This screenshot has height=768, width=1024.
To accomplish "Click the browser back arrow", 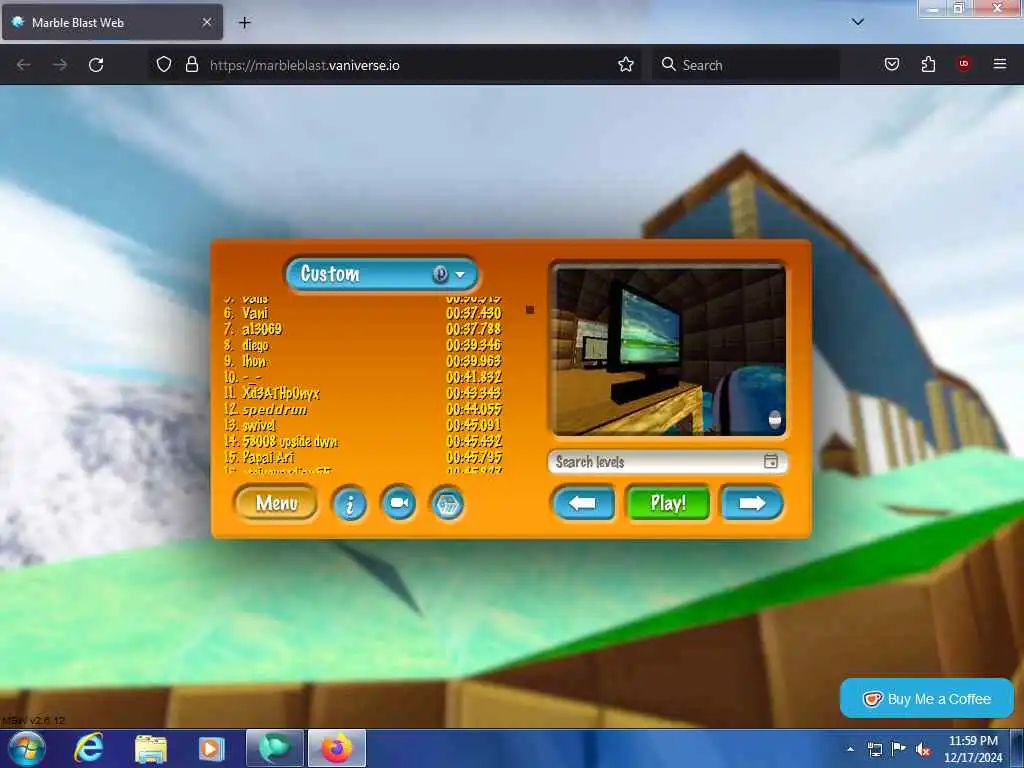I will point(24,65).
